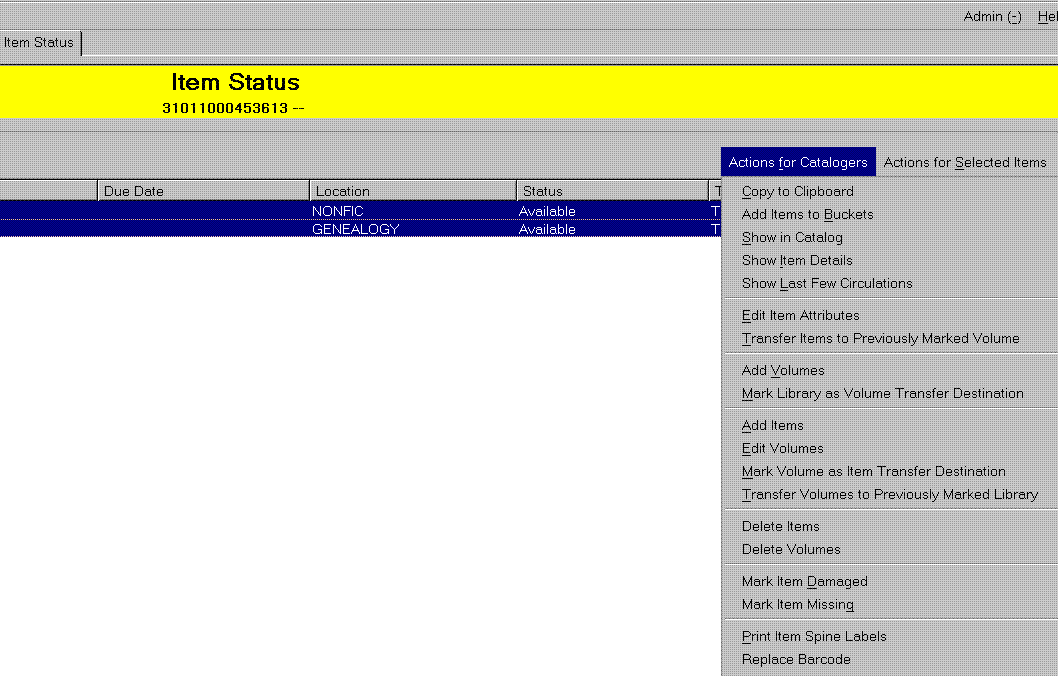
Task: Choose Delete Items from the menu
Action: click(780, 526)
